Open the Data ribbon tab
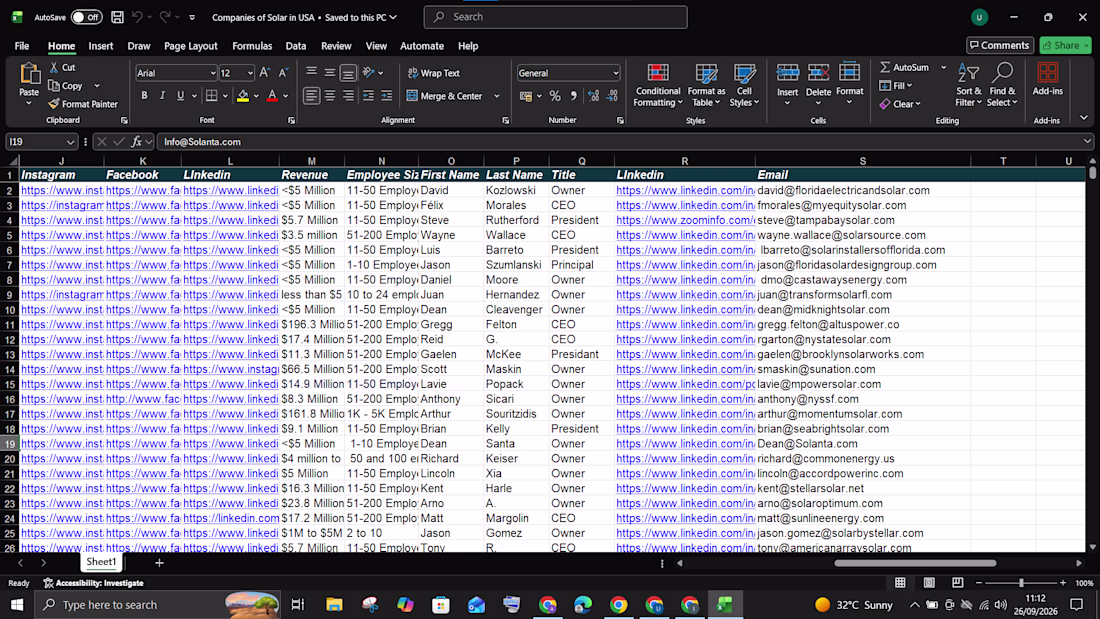Viewport: 1100px width, 619px height. 295,46
